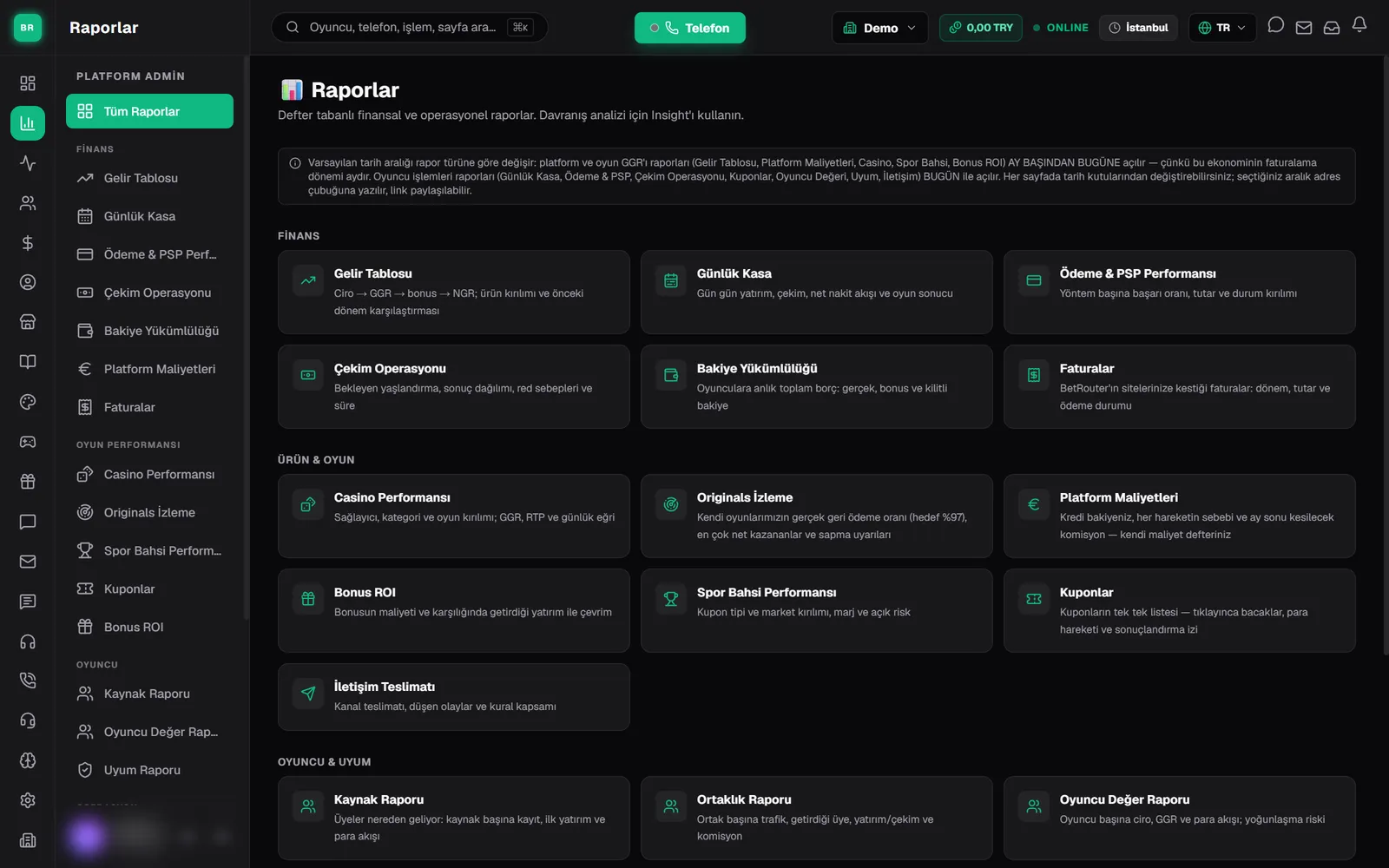Select Tüm Raporlar in sidebar
Image resolution: width=1389 pixels, height=868 pixels.
point(149,111)
